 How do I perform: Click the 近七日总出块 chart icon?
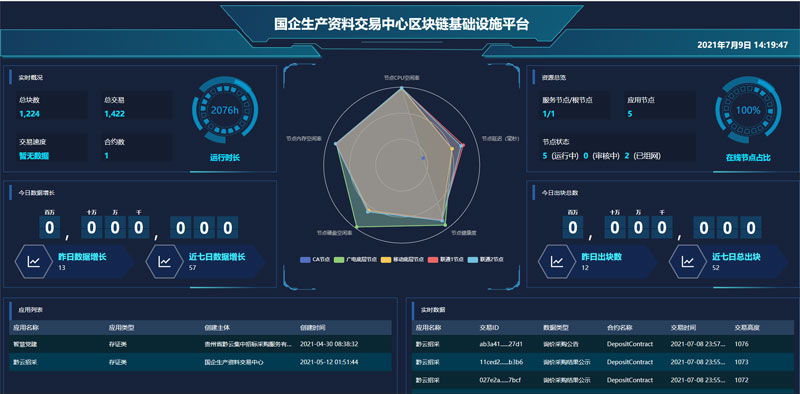688,262
